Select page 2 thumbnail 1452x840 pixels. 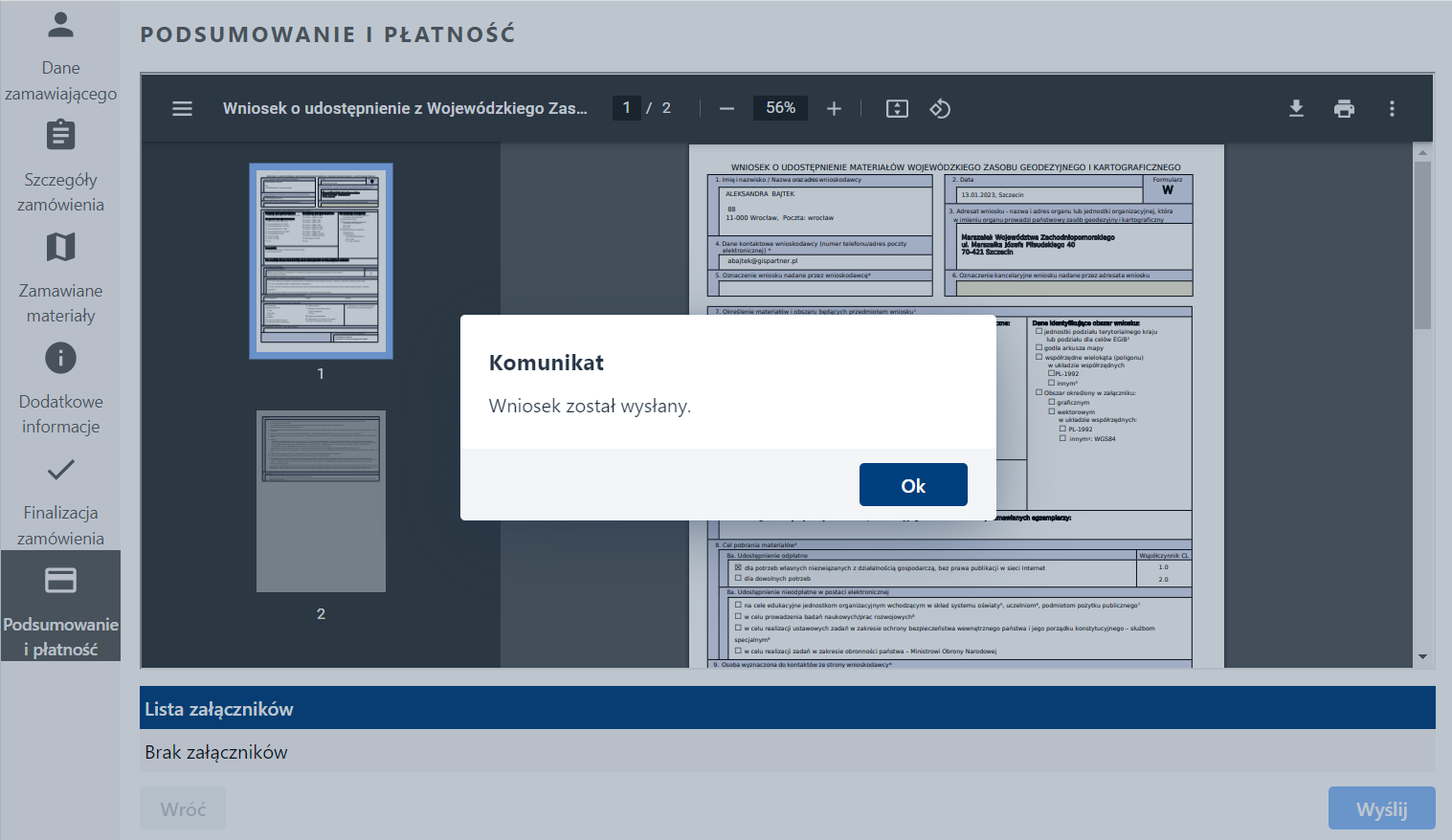pos(321,501)
